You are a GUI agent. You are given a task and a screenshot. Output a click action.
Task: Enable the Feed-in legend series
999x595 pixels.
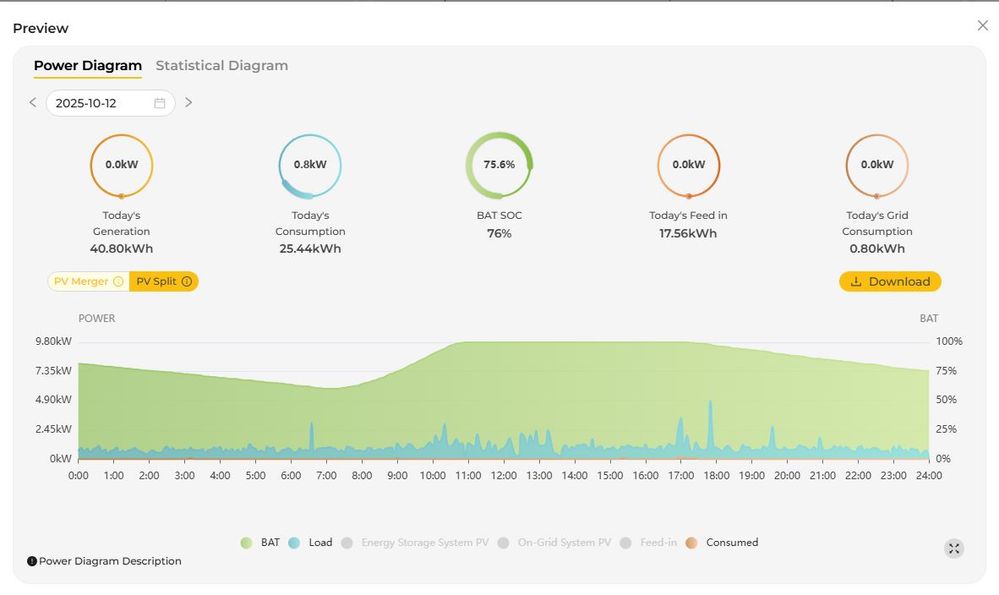click(648, 543)
